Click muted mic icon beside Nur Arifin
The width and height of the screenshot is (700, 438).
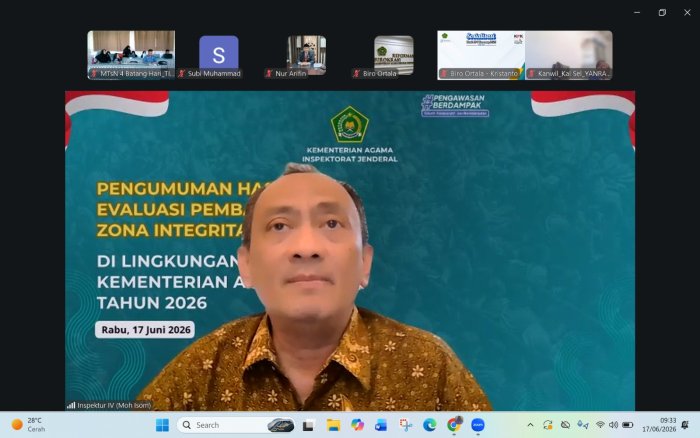[x=269, y=73]
